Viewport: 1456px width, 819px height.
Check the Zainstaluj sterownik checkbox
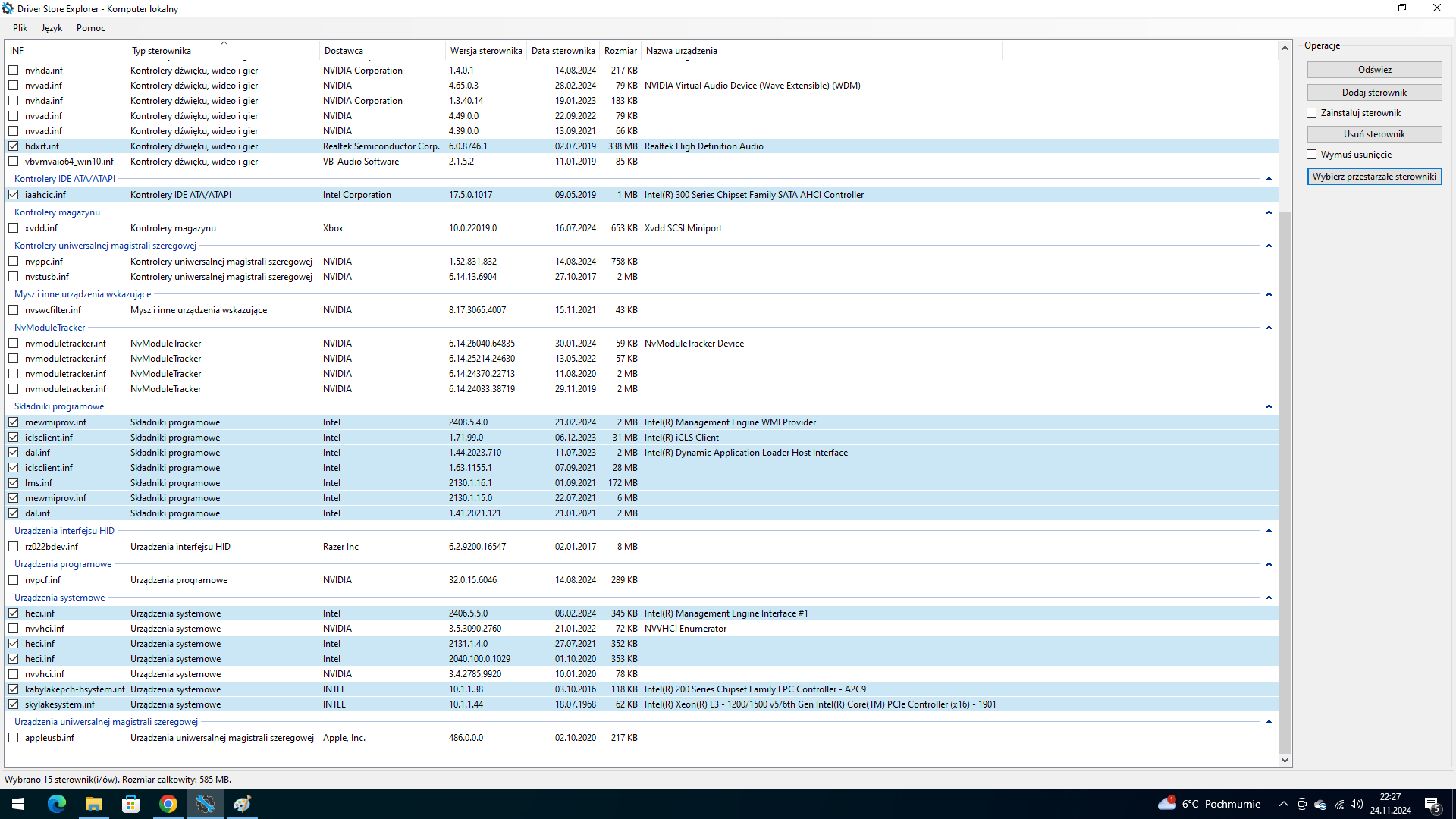coord(1312,113)
